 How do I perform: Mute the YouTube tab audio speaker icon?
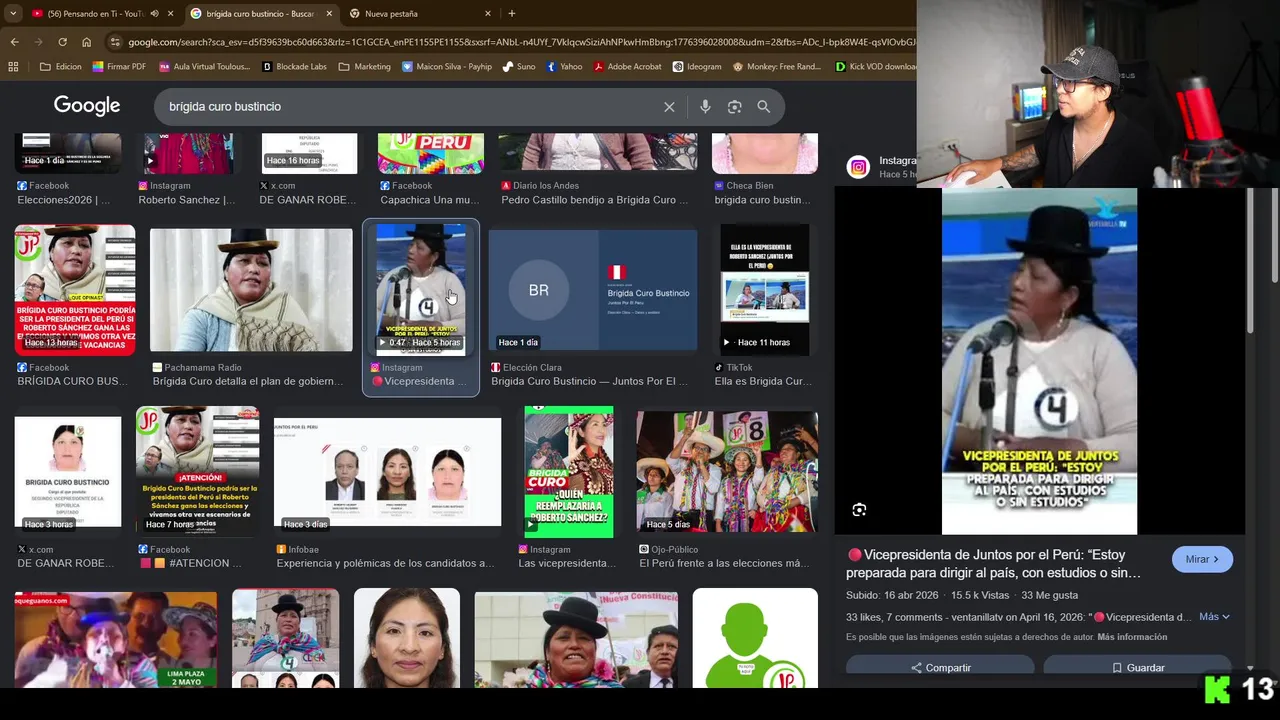[x=154, y=13]
